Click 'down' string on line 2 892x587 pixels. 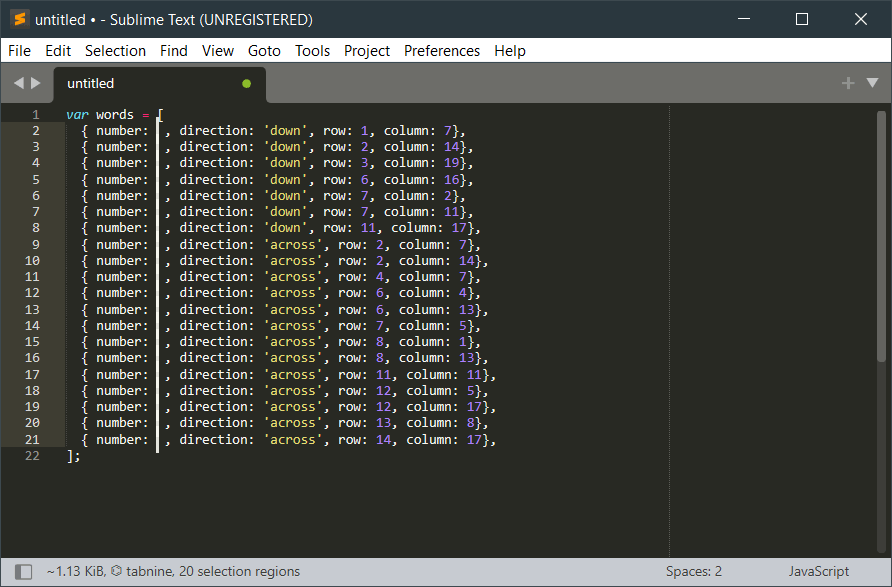[x=285, y=131]
